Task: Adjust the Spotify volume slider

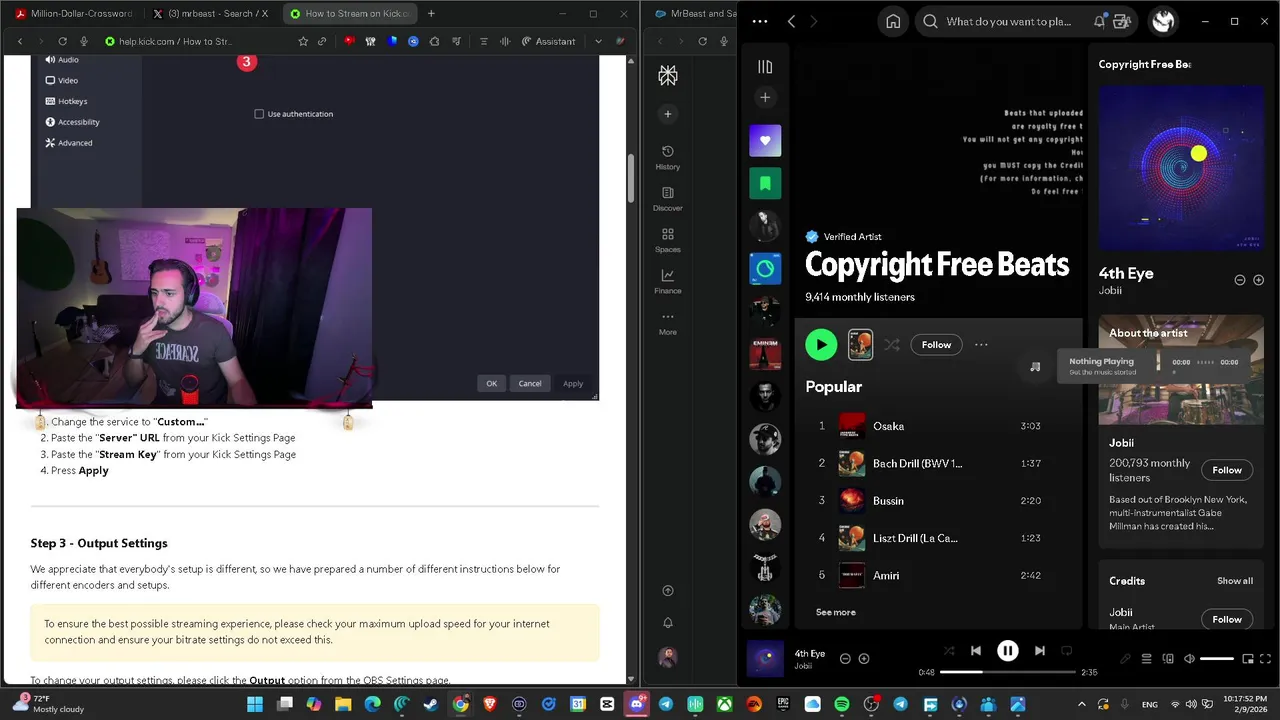Action: (x=1217, y=659)
